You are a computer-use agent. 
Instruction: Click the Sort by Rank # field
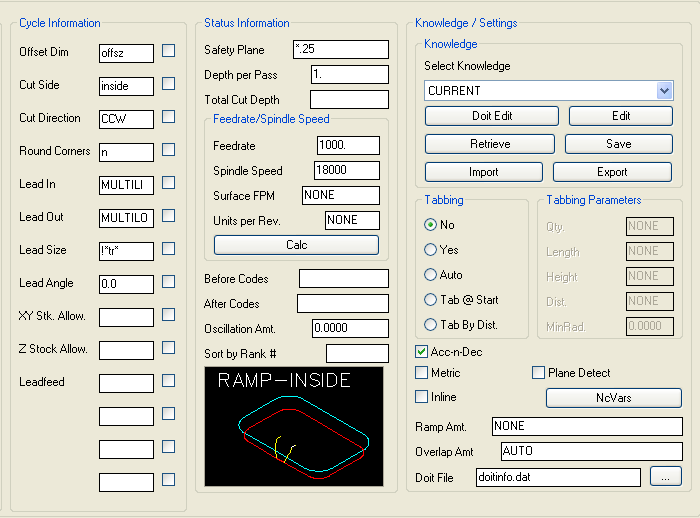358,354
